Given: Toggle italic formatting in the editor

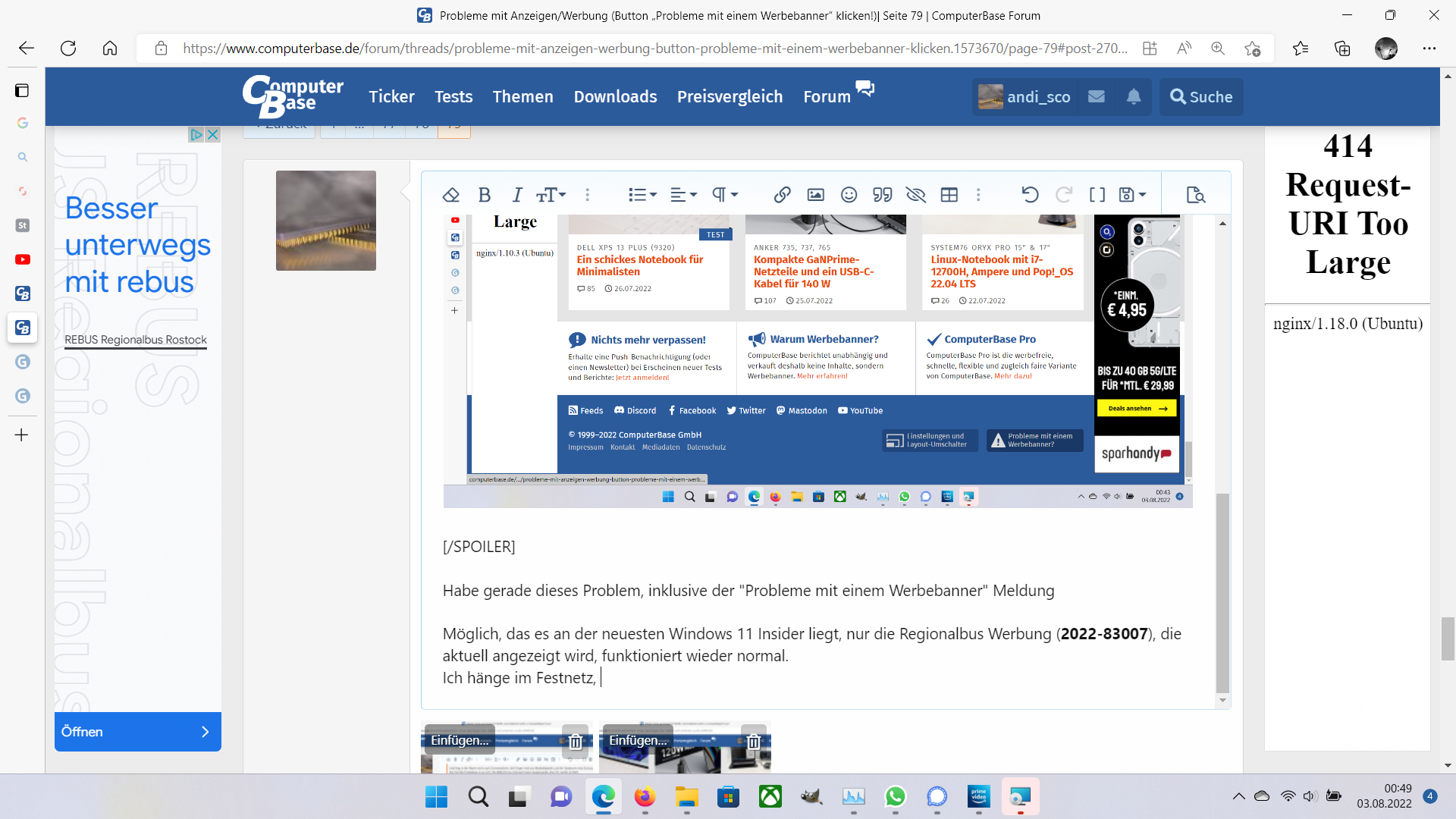Looking at the screenshot, I should (x=517, y=195).
